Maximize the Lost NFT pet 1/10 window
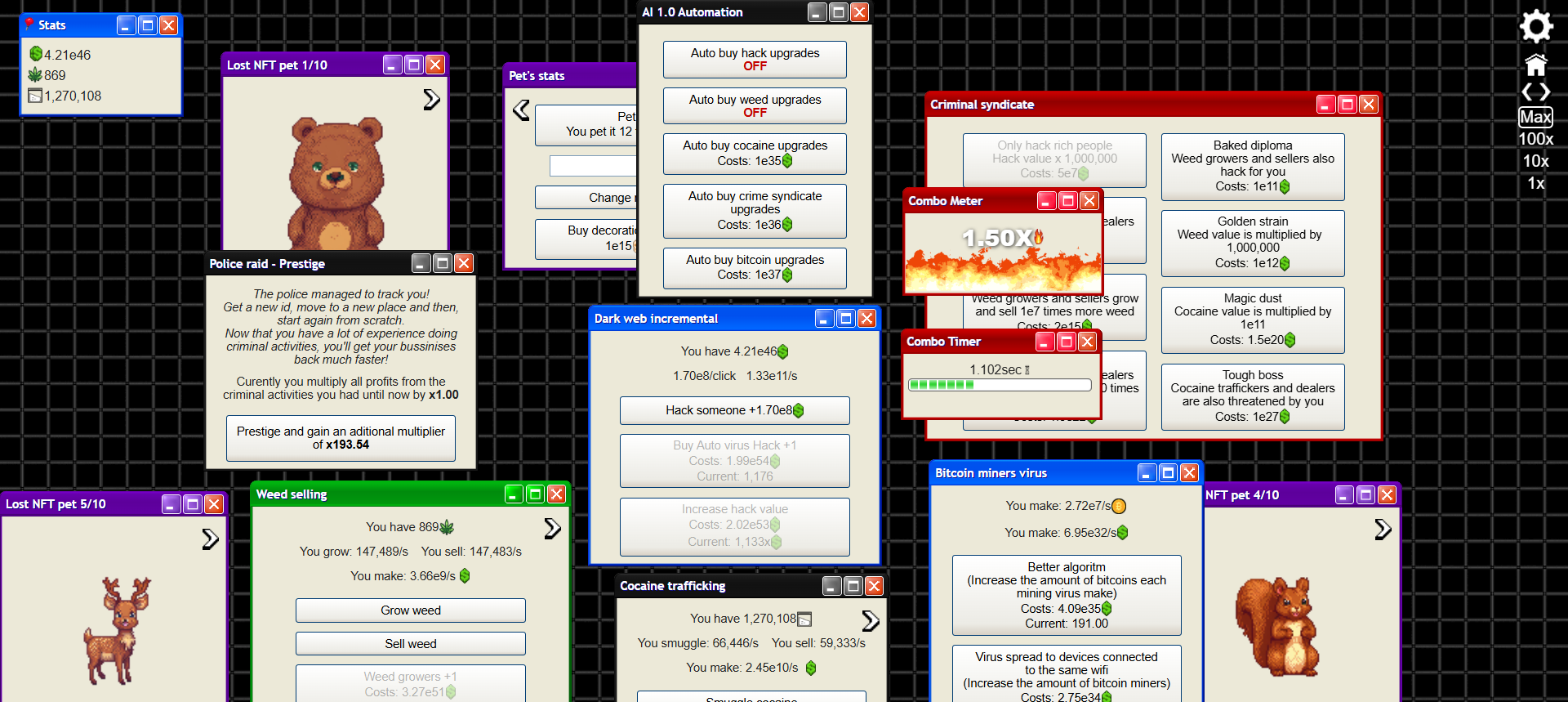 (x=414, y=65)
